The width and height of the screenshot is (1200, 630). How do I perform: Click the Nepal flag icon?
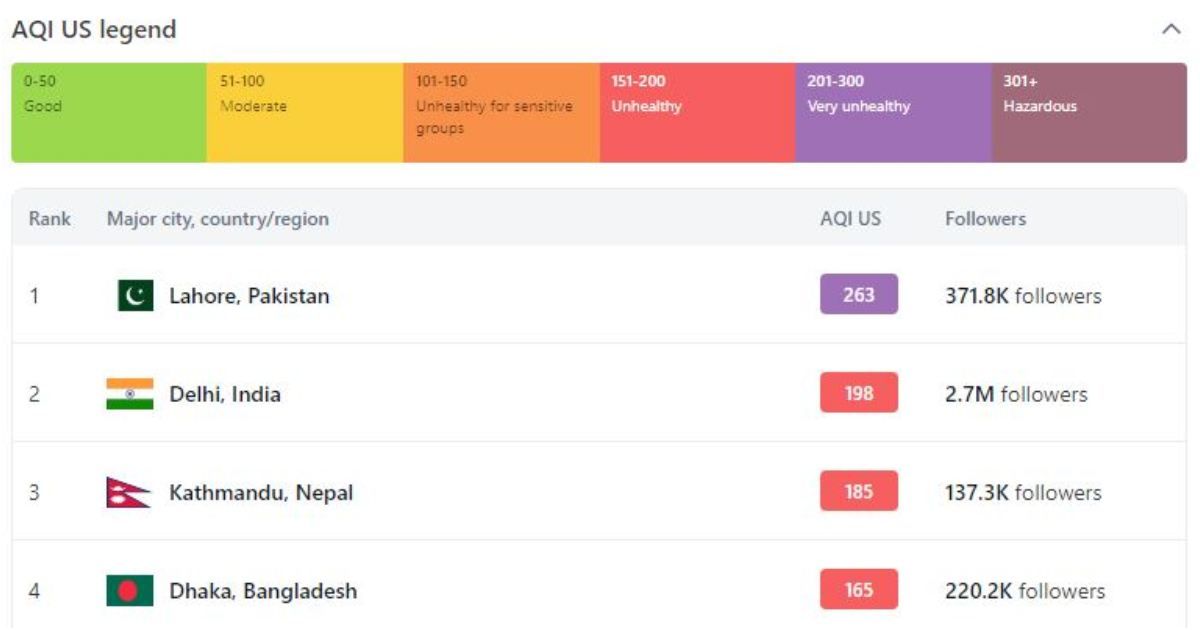(129, 492)
